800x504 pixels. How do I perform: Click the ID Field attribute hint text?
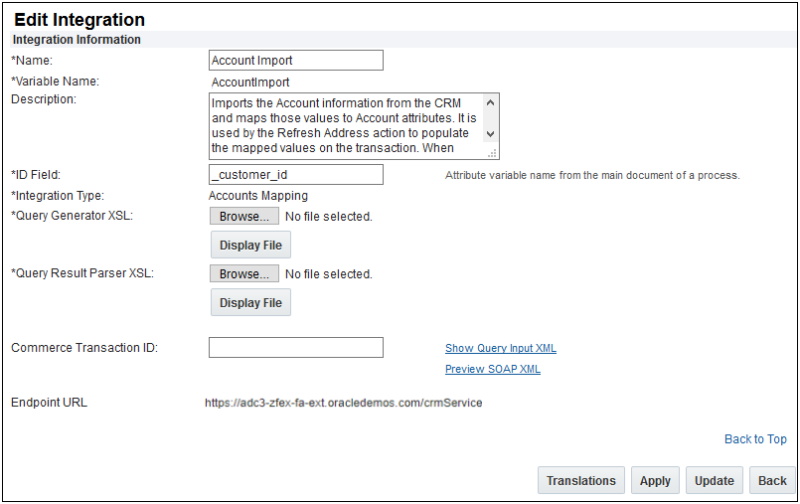point(592,175)
